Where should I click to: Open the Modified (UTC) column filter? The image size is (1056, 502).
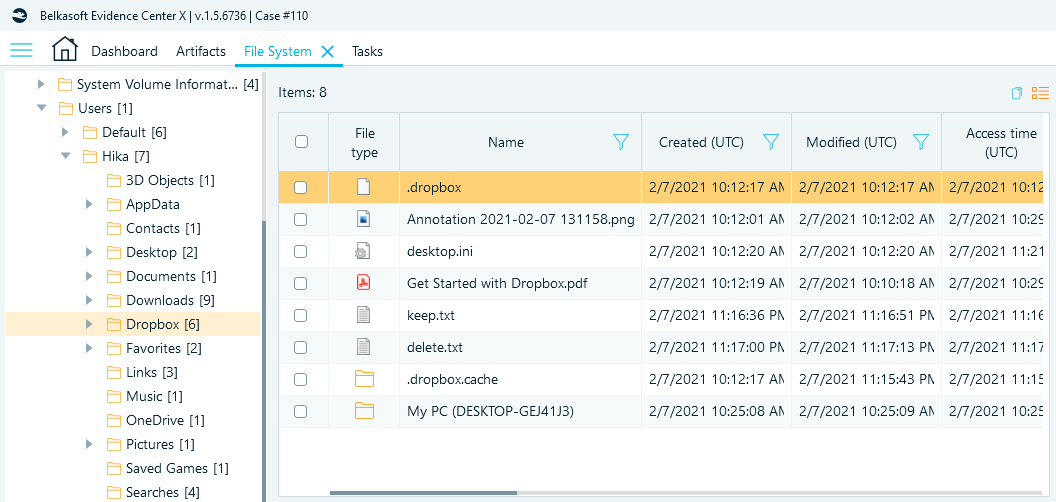(921, 142)
